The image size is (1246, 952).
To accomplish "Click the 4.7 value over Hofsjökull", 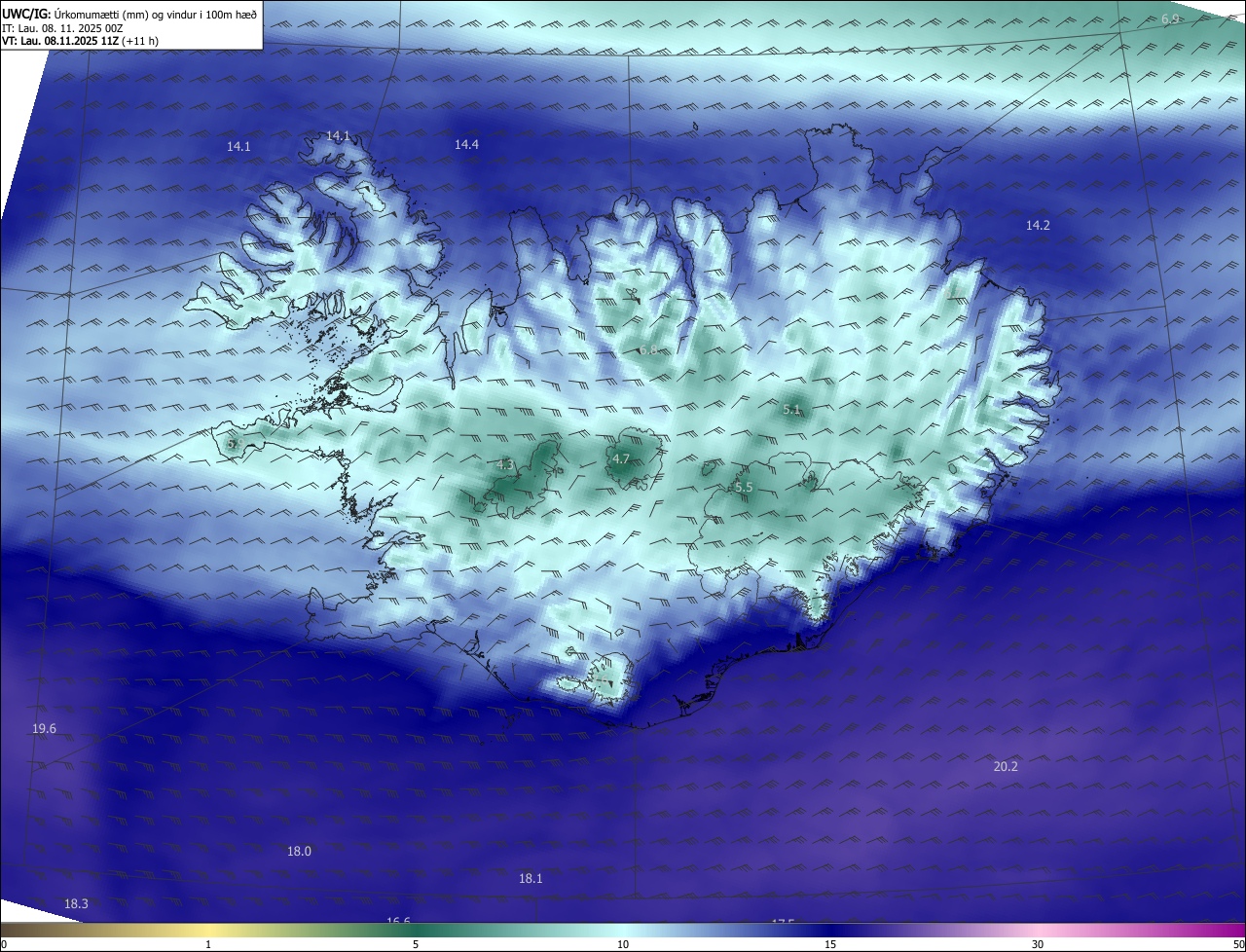I will 621,458.
